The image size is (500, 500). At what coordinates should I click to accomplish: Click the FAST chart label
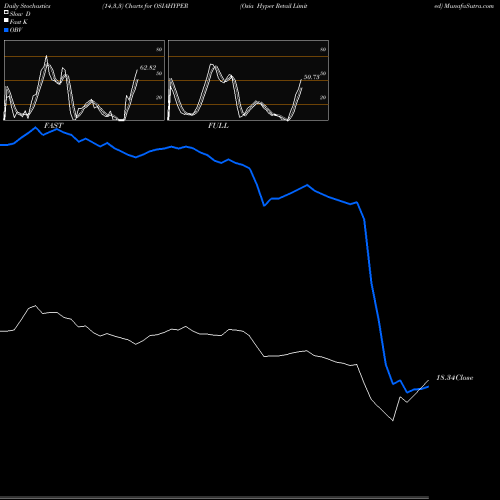coord(53,125)
